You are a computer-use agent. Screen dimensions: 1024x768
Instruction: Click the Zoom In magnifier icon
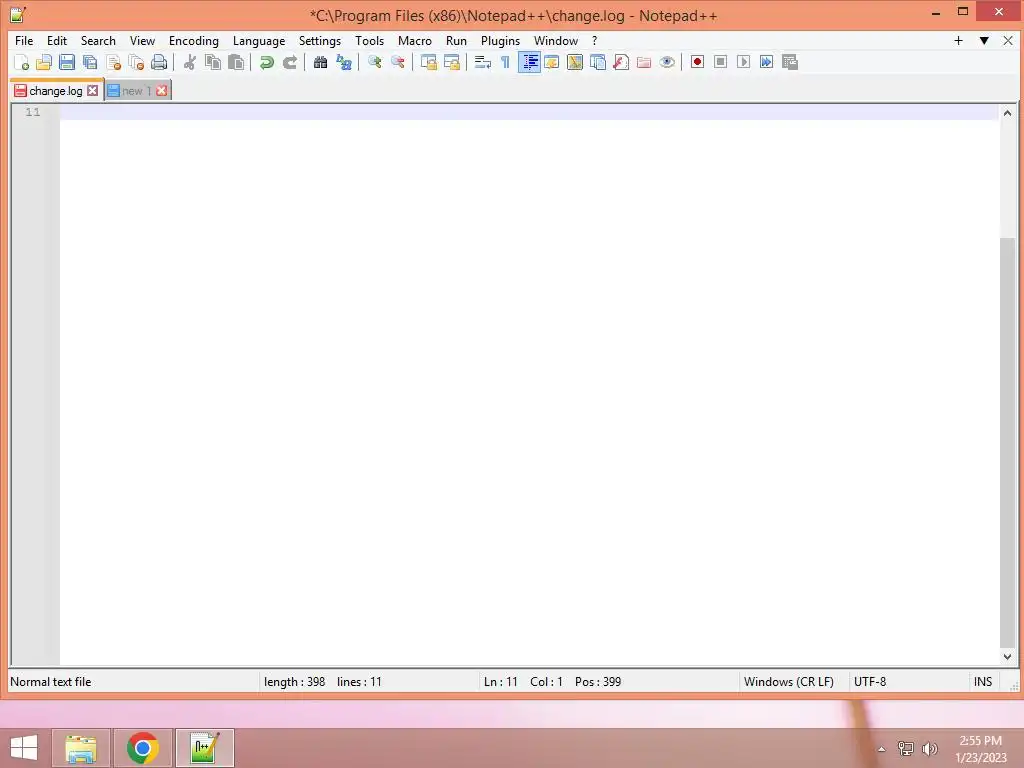click(x=374, y=62)
